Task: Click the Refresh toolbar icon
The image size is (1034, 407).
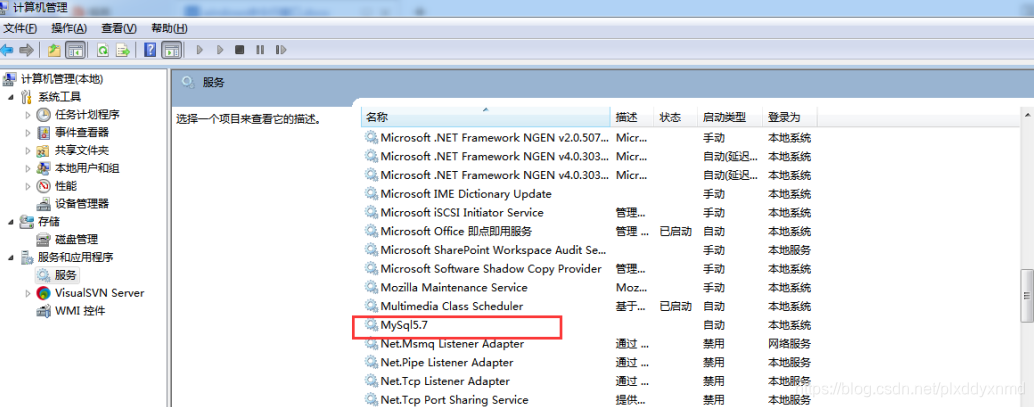Action: (x=103, y=50)
